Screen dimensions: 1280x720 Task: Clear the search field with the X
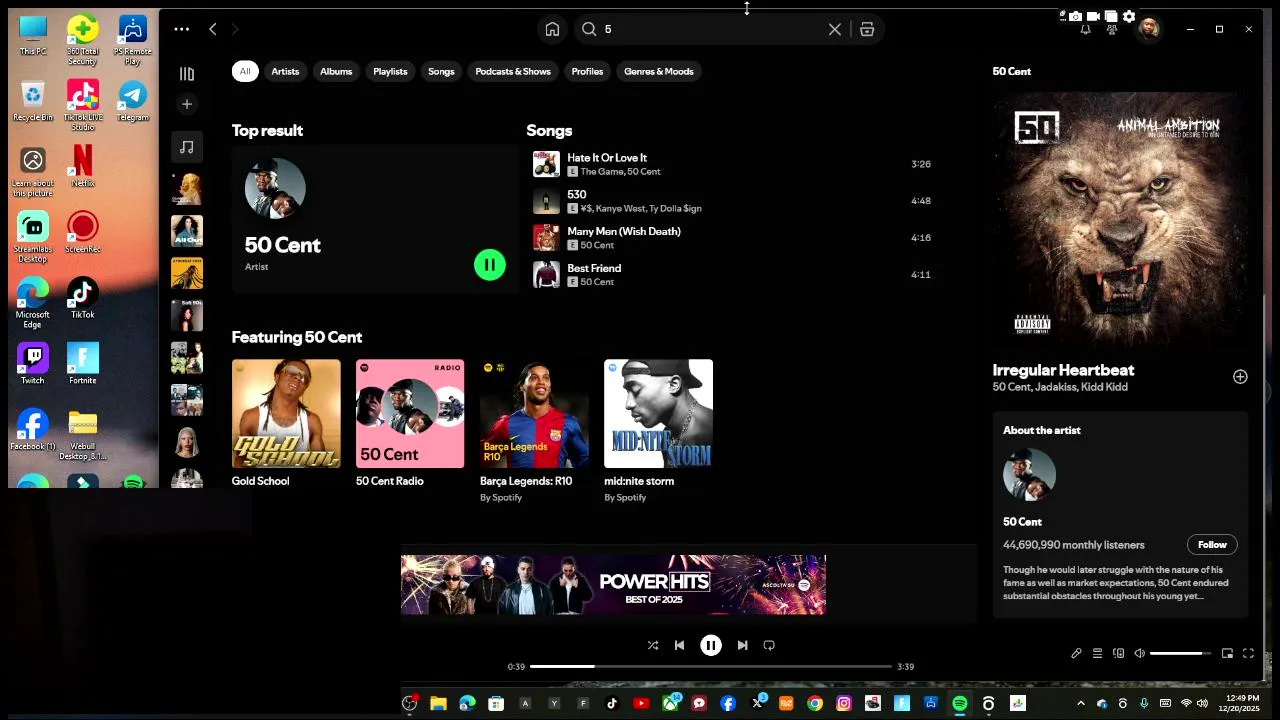pyautogui.click(x=835, y=29)
